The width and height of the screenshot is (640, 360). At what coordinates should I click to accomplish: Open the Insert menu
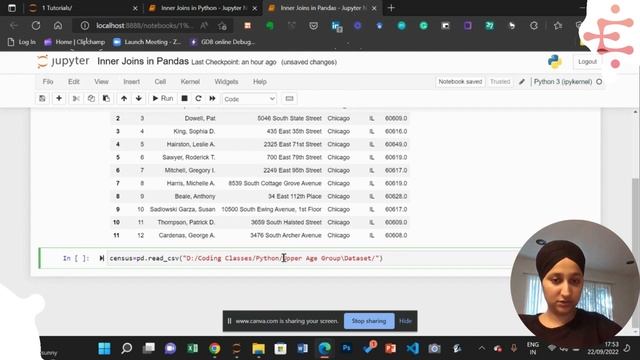point(131,82)
